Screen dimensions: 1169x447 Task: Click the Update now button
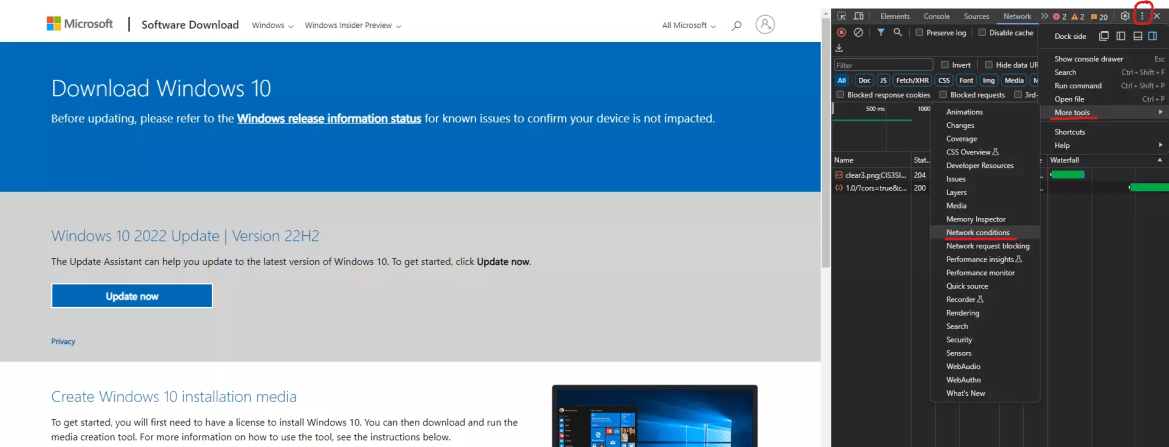pos(132,296)
